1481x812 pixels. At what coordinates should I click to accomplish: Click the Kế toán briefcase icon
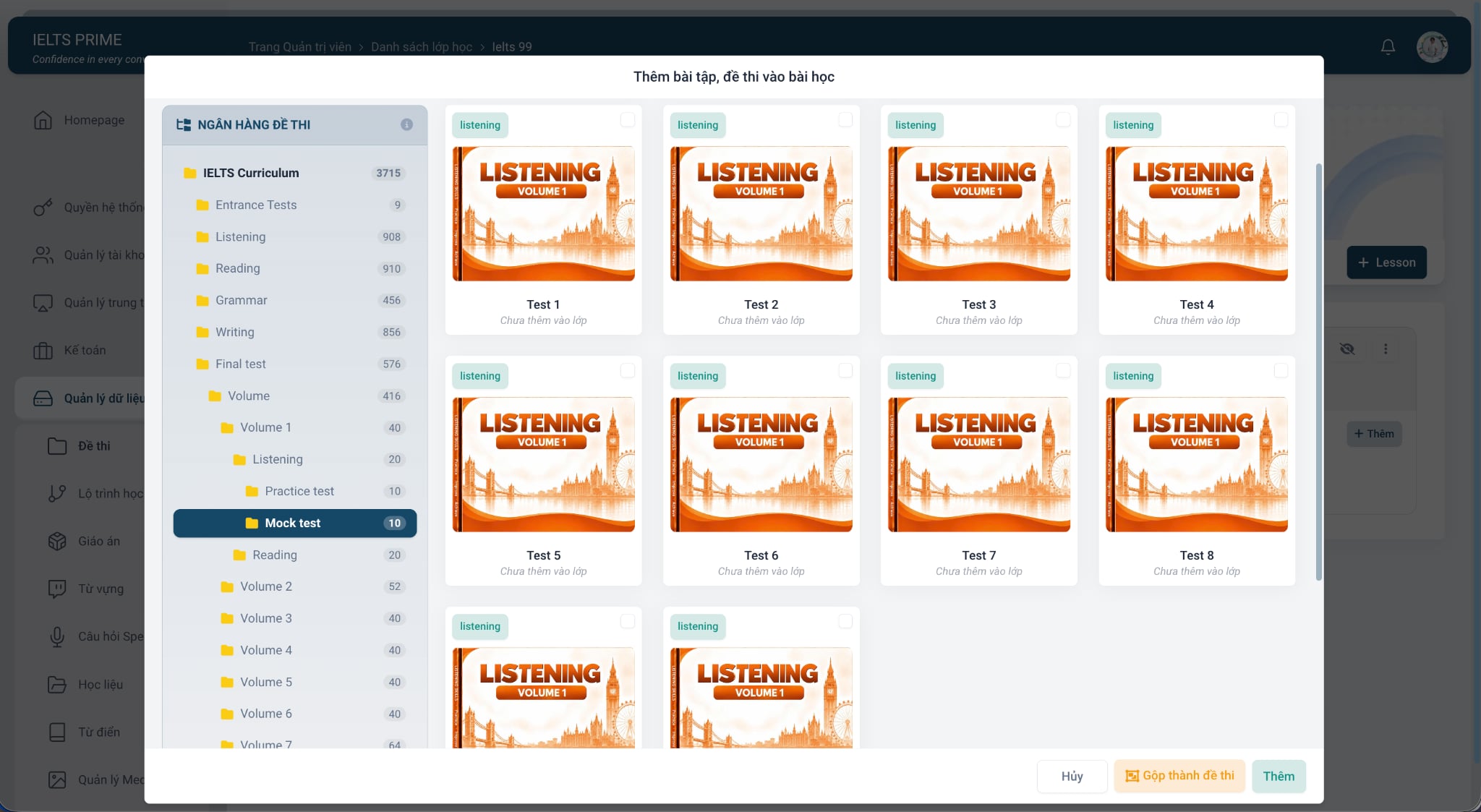click(x=43, y=351)
